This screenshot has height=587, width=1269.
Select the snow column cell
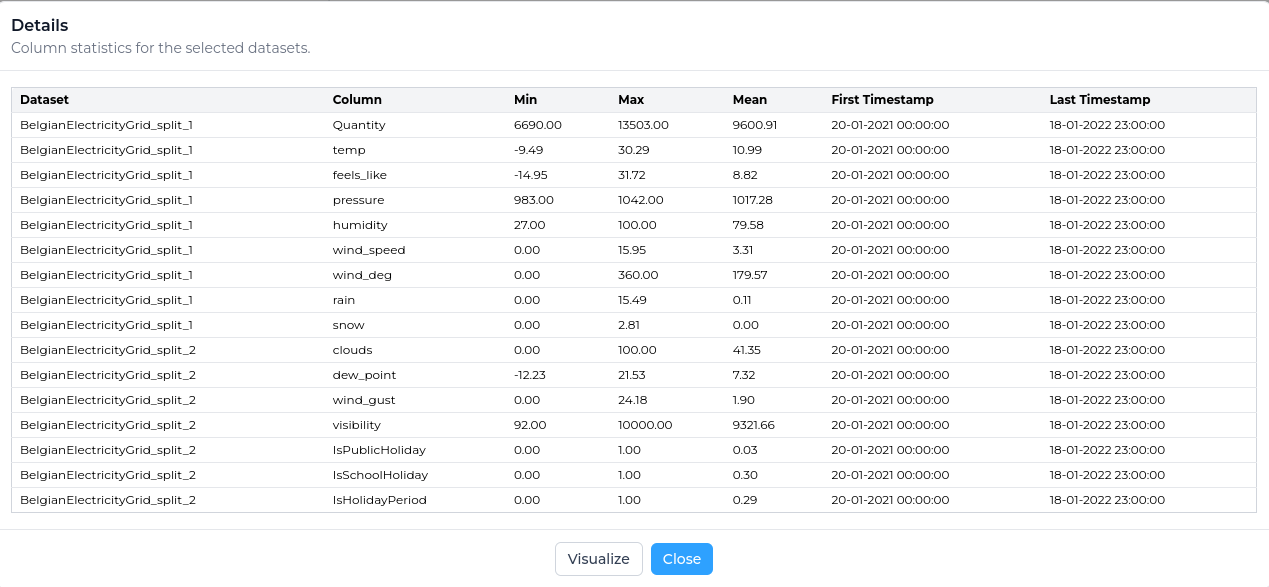[x=349, y=325]
